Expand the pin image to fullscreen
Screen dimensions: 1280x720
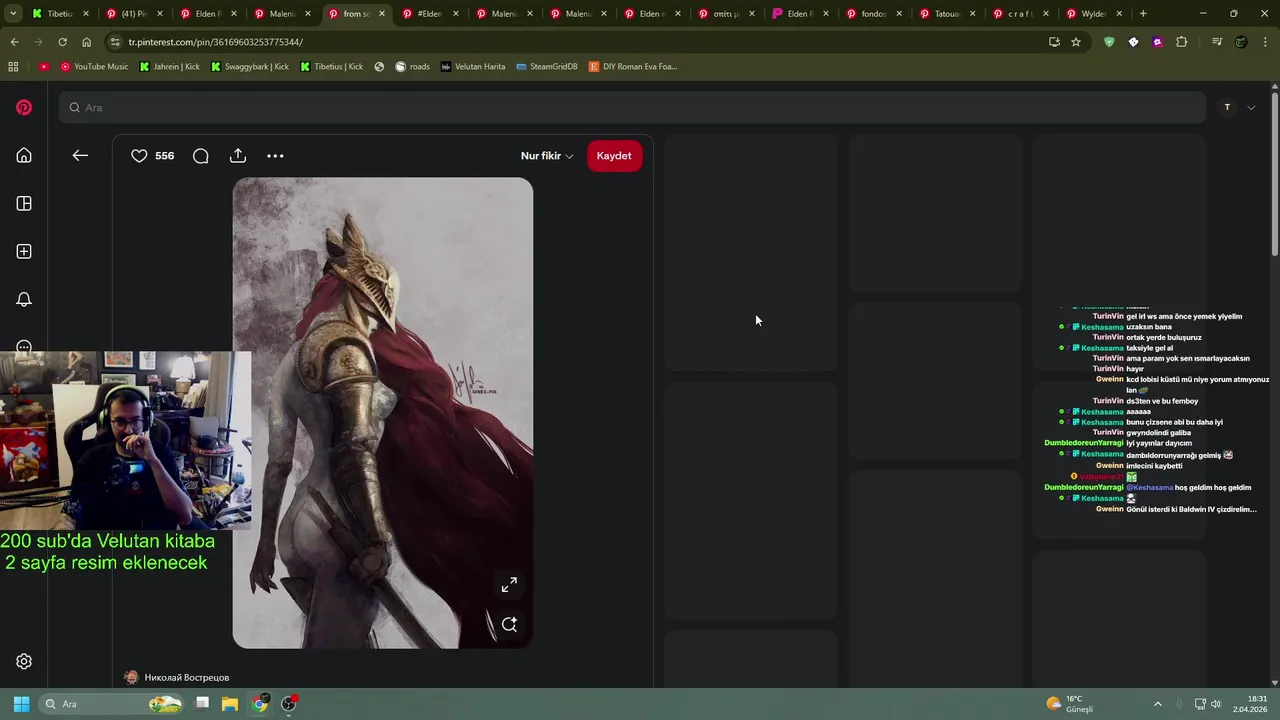point(509,584)
